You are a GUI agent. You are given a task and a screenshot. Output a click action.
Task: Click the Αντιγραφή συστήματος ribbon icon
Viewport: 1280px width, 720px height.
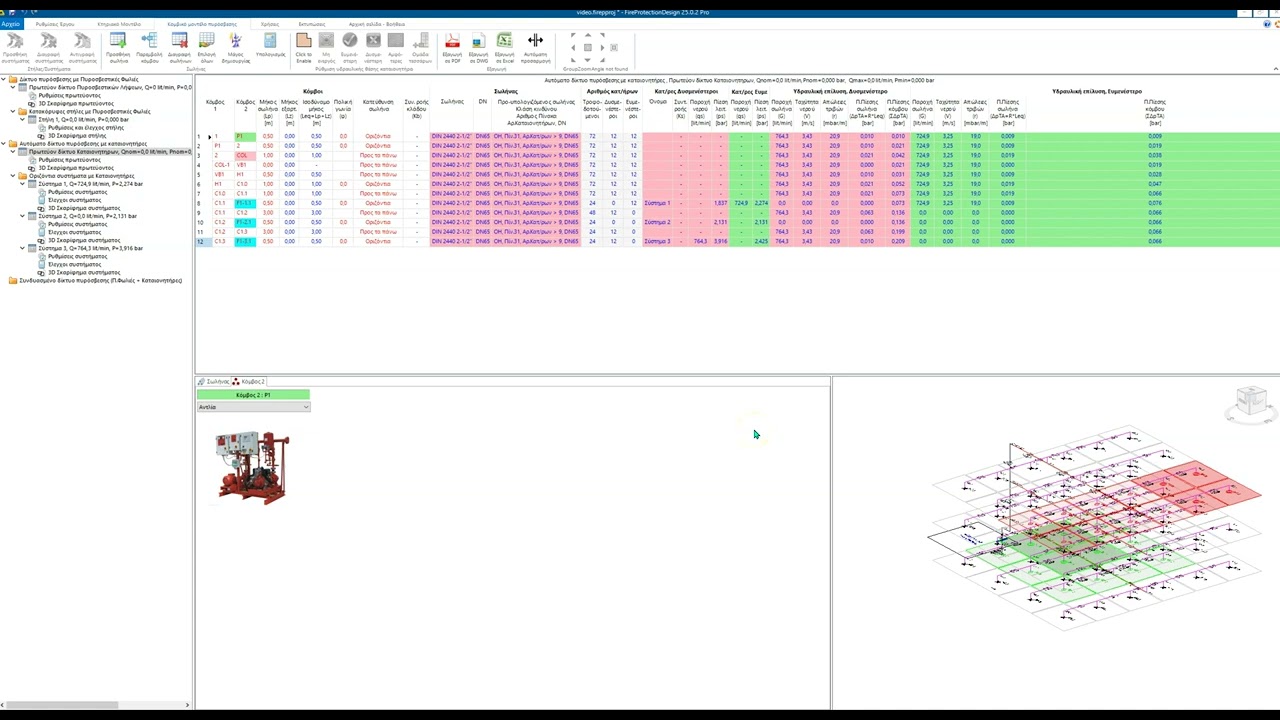point(82,47)
